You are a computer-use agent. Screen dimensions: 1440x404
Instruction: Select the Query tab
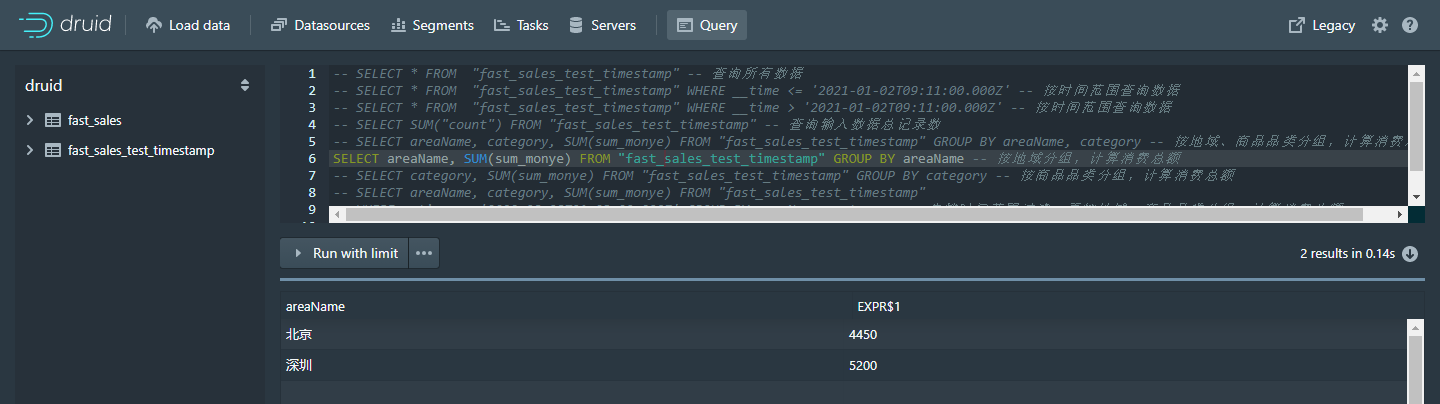707,25
